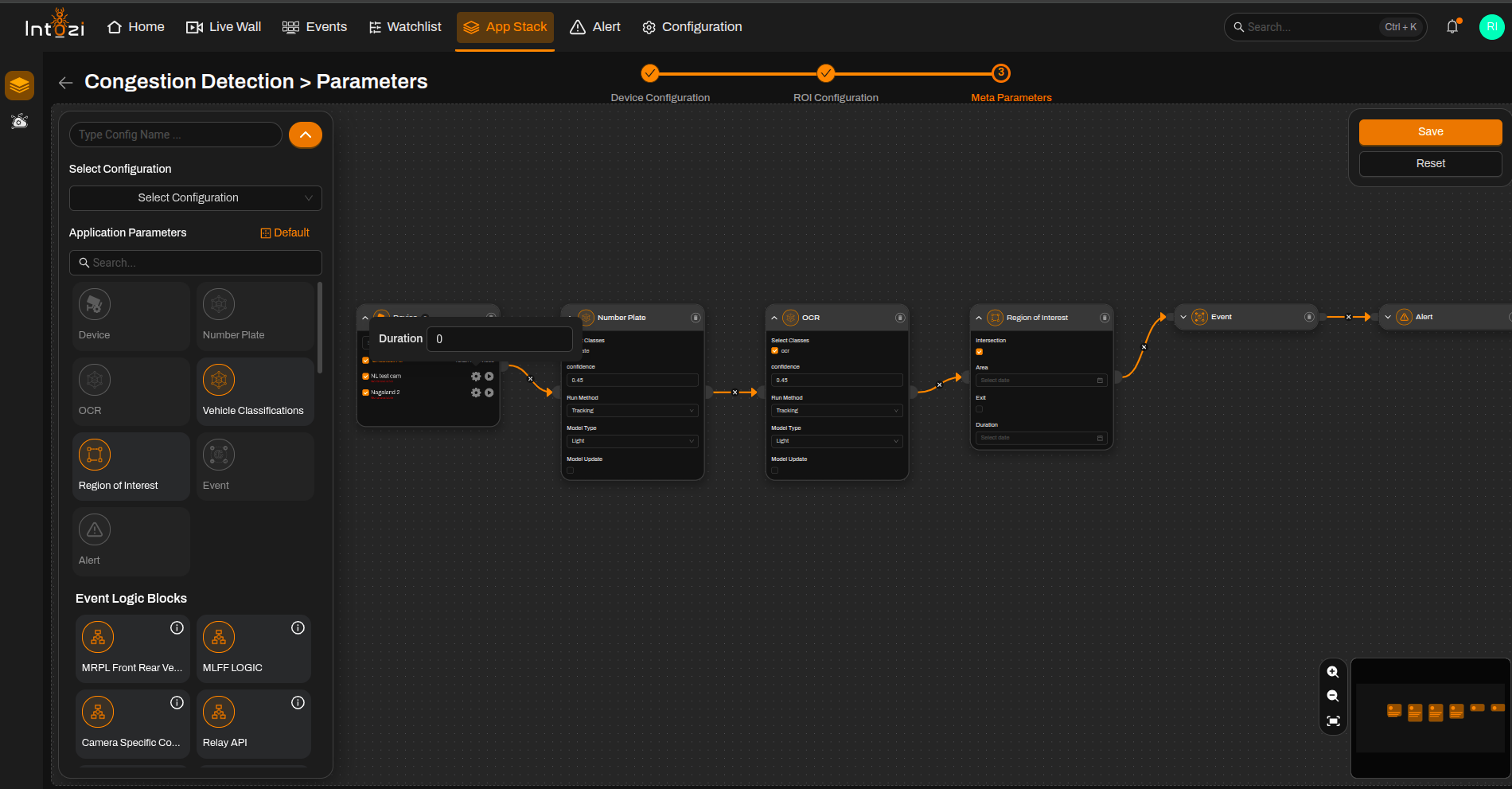Collapse the config panel with orange chevron

click(306, 135)
